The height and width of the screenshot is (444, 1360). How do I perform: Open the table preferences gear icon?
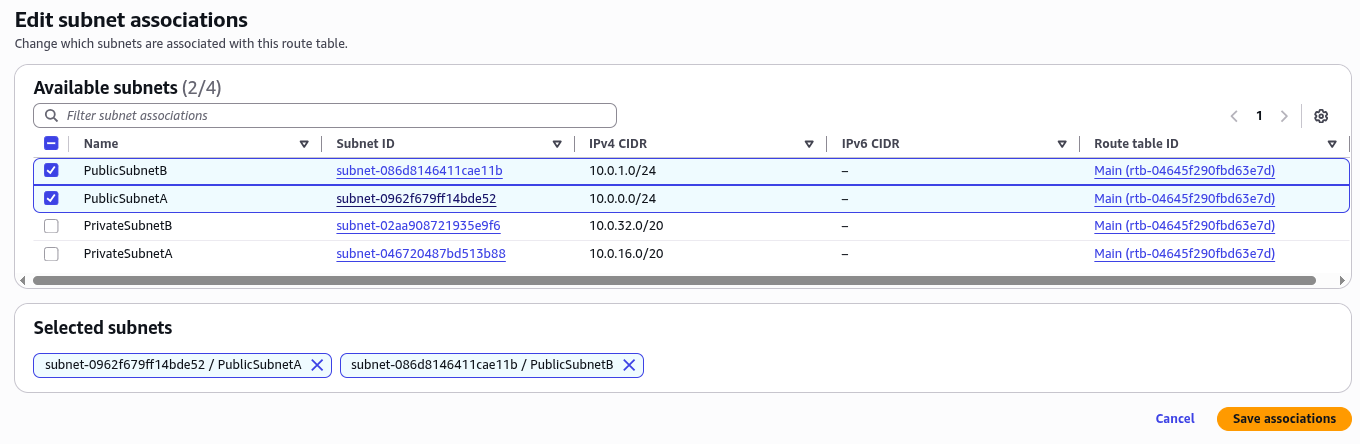point(1321,116)
